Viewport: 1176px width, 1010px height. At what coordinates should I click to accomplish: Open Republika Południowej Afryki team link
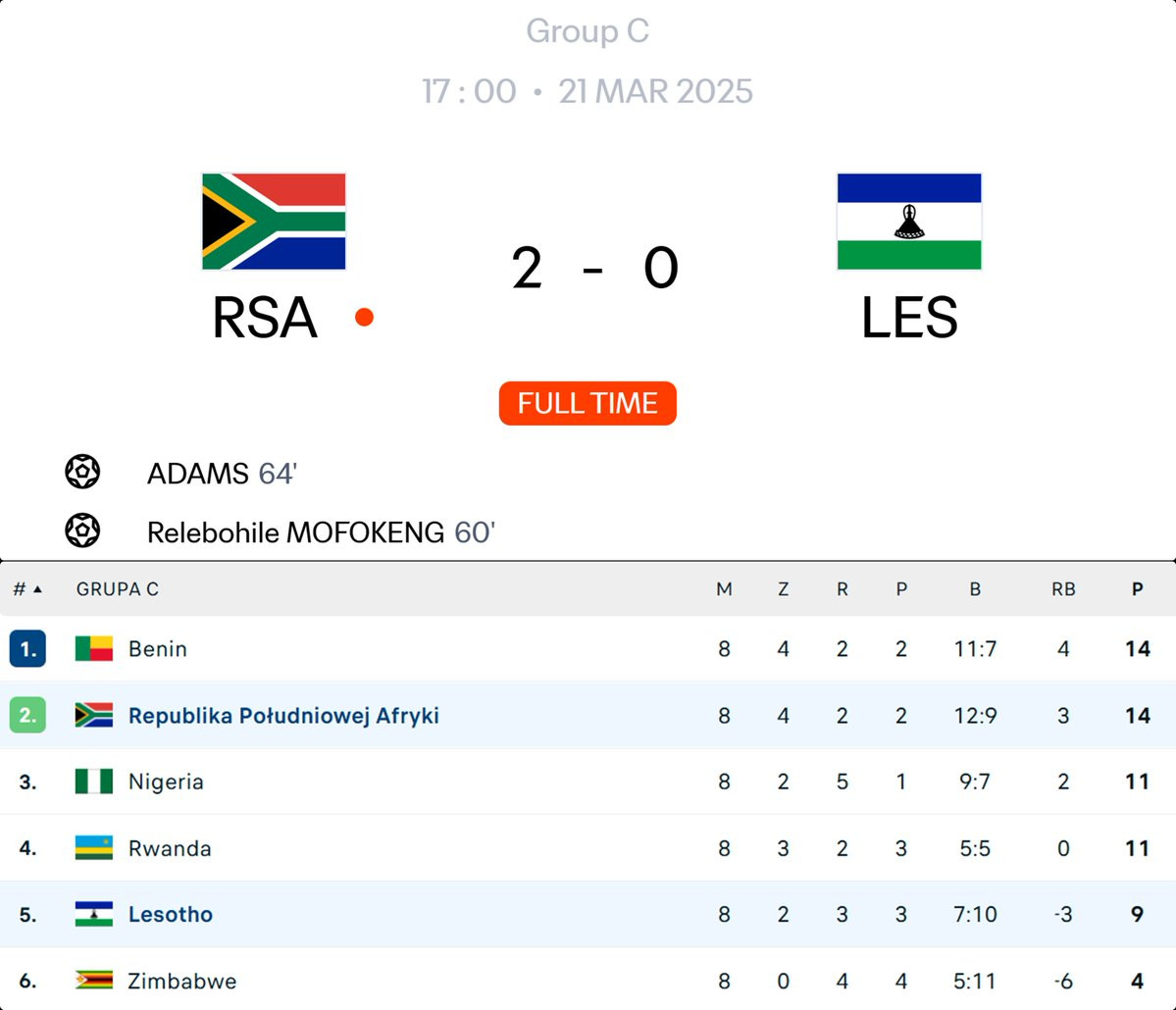click(x=283, y=716)
